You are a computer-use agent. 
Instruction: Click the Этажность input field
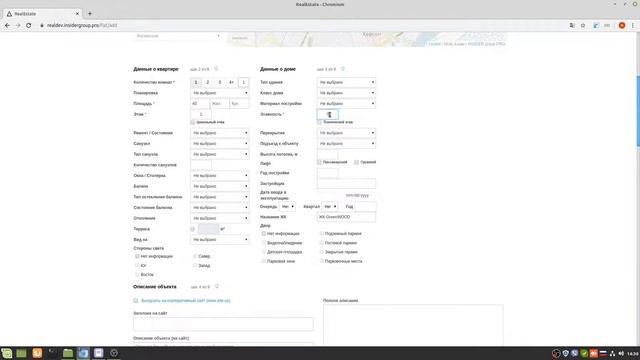[327, 114]
